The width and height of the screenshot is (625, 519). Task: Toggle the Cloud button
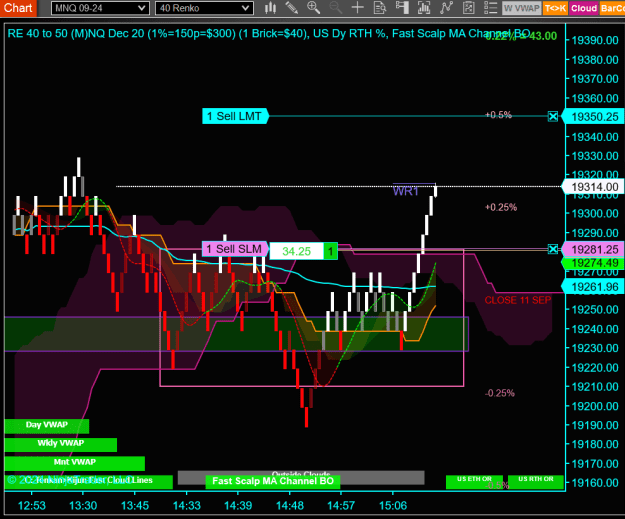(584, 8)
